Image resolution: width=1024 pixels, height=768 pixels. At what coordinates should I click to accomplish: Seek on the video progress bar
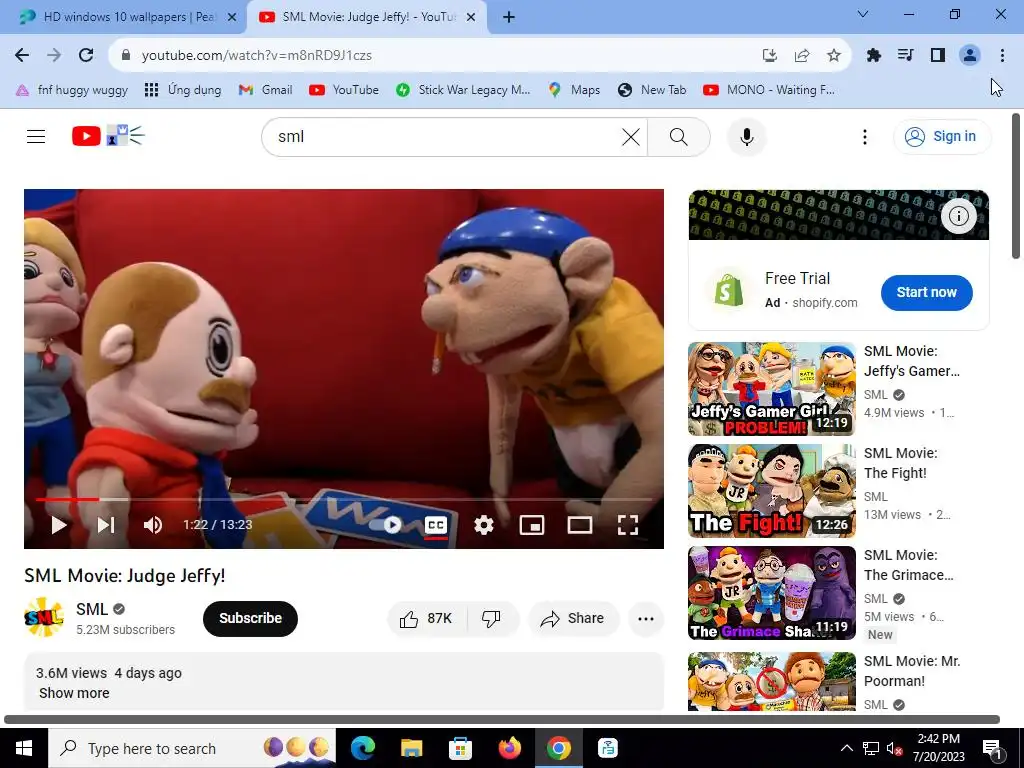pyautogui.click(x=344, y=500)
